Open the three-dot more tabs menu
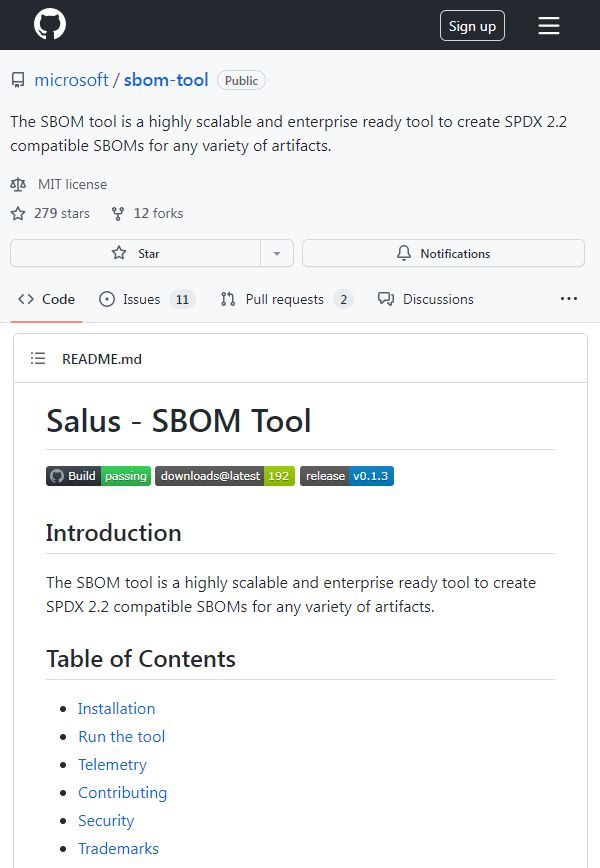 click(x=569, y=299)
